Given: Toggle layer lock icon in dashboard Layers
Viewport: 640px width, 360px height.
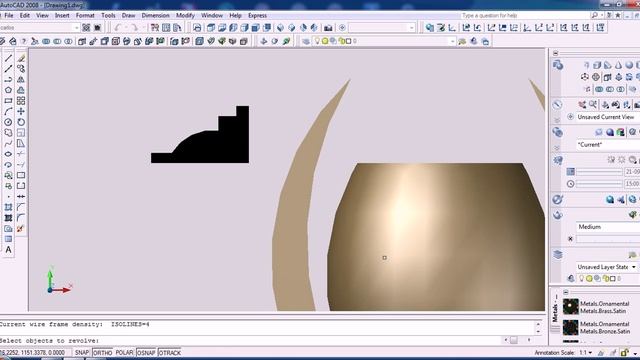Looking at the screenshot, I should [605, 279].
